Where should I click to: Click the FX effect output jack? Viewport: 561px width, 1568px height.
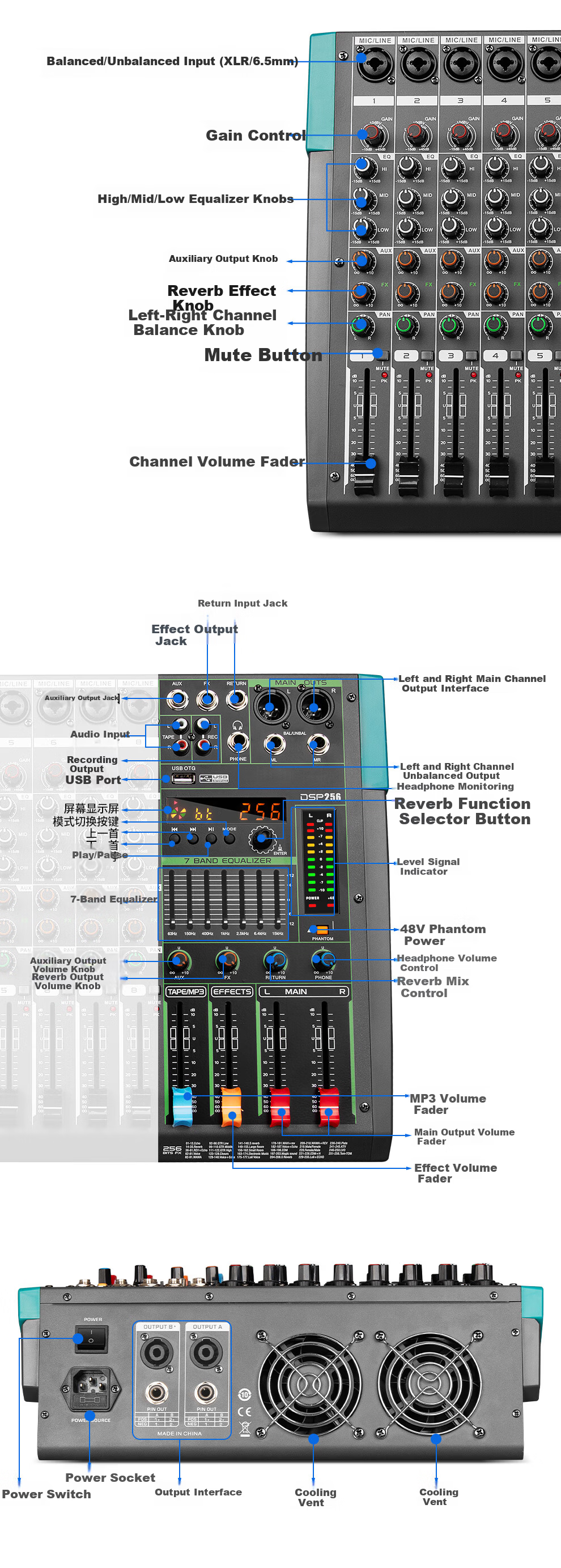207,700
